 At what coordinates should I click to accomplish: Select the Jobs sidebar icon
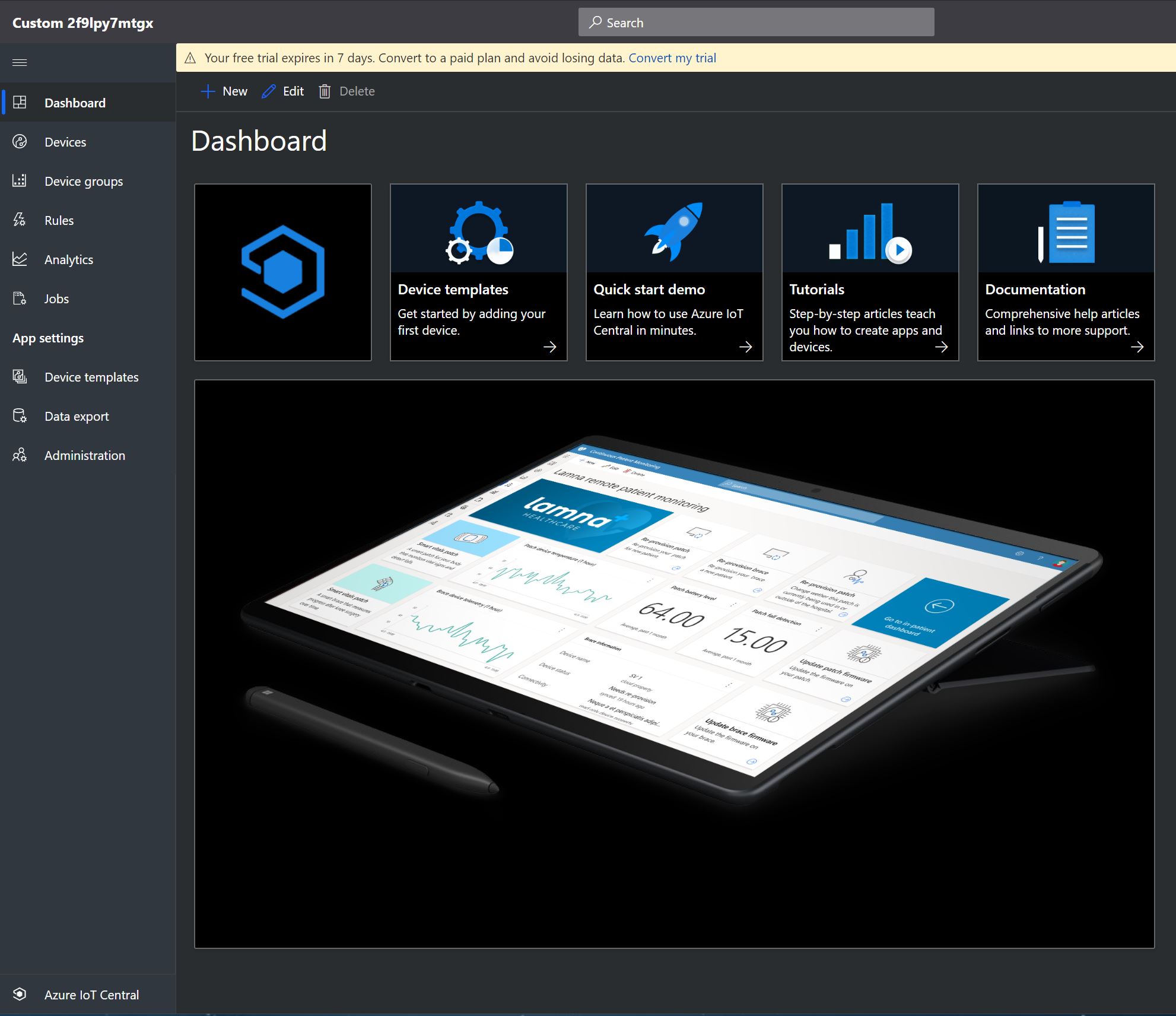(x=20, y=299)
